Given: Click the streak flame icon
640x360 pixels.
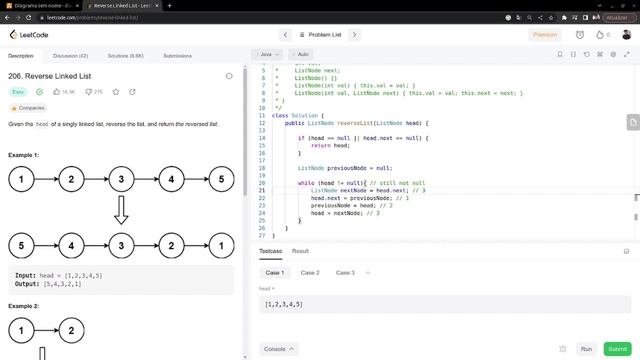Looking at the screenshot, I should (600, 35).
